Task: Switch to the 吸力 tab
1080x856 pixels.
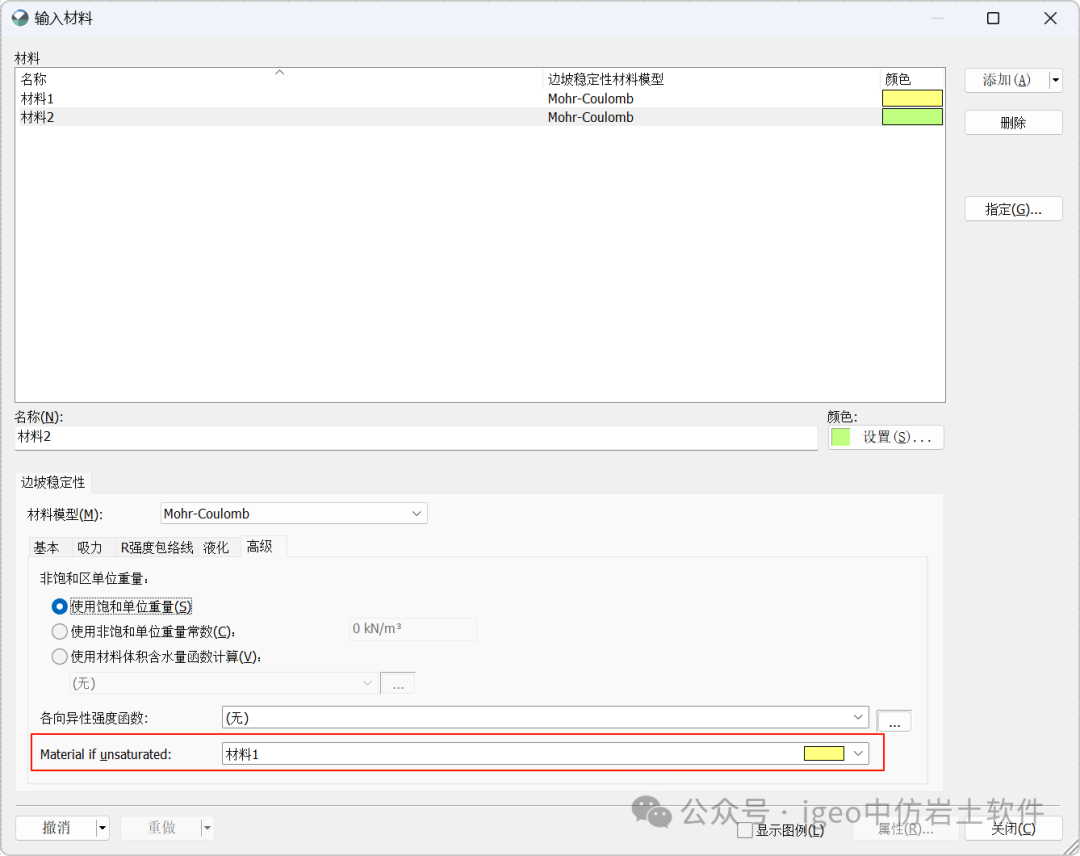Action: click(x=90, y=547)
